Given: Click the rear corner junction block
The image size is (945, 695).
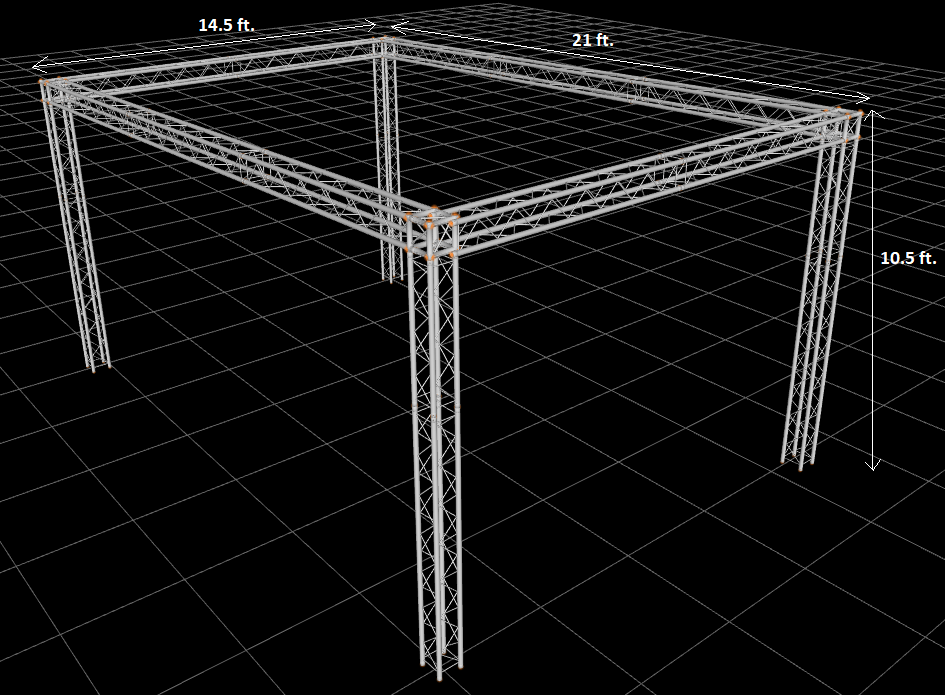Looking at the screenshot, I should pyautogui.click(x=386, y=47).
